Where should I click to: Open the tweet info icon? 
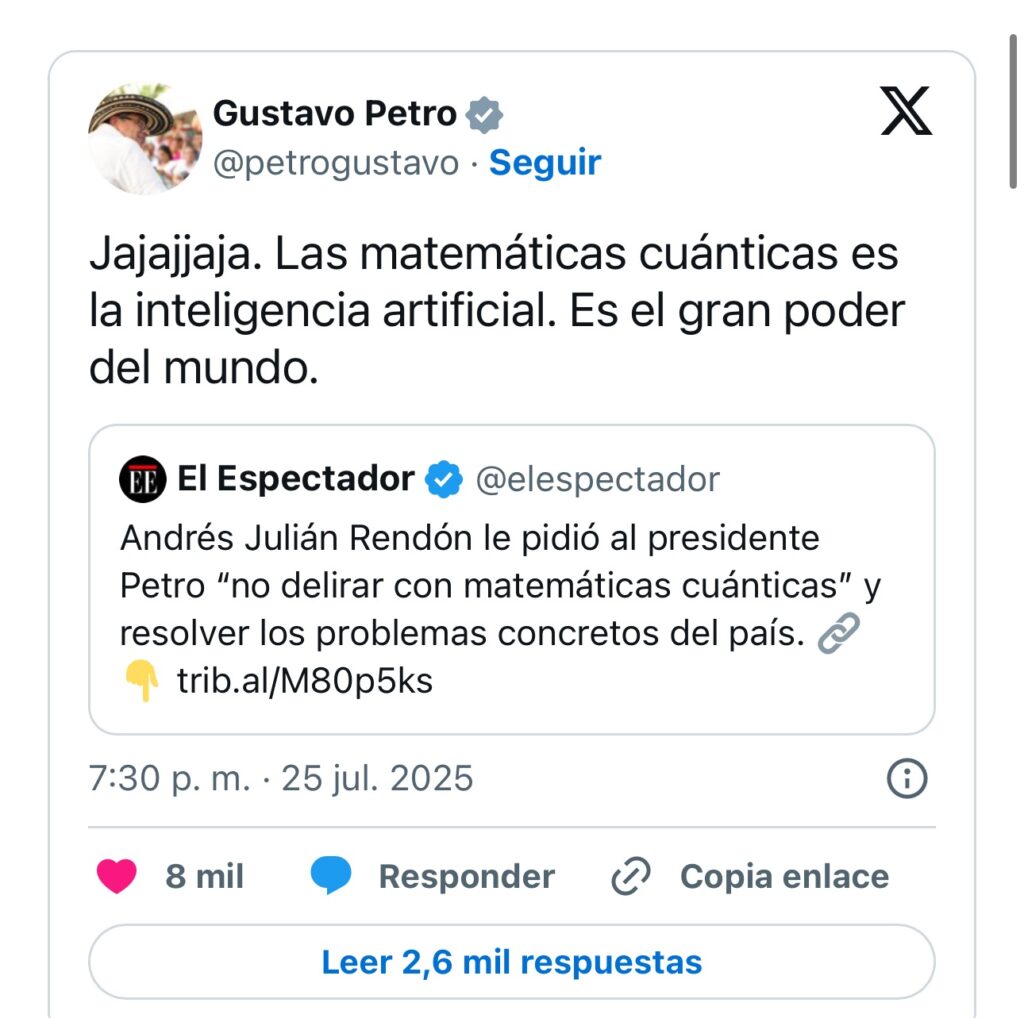(906, 778)
